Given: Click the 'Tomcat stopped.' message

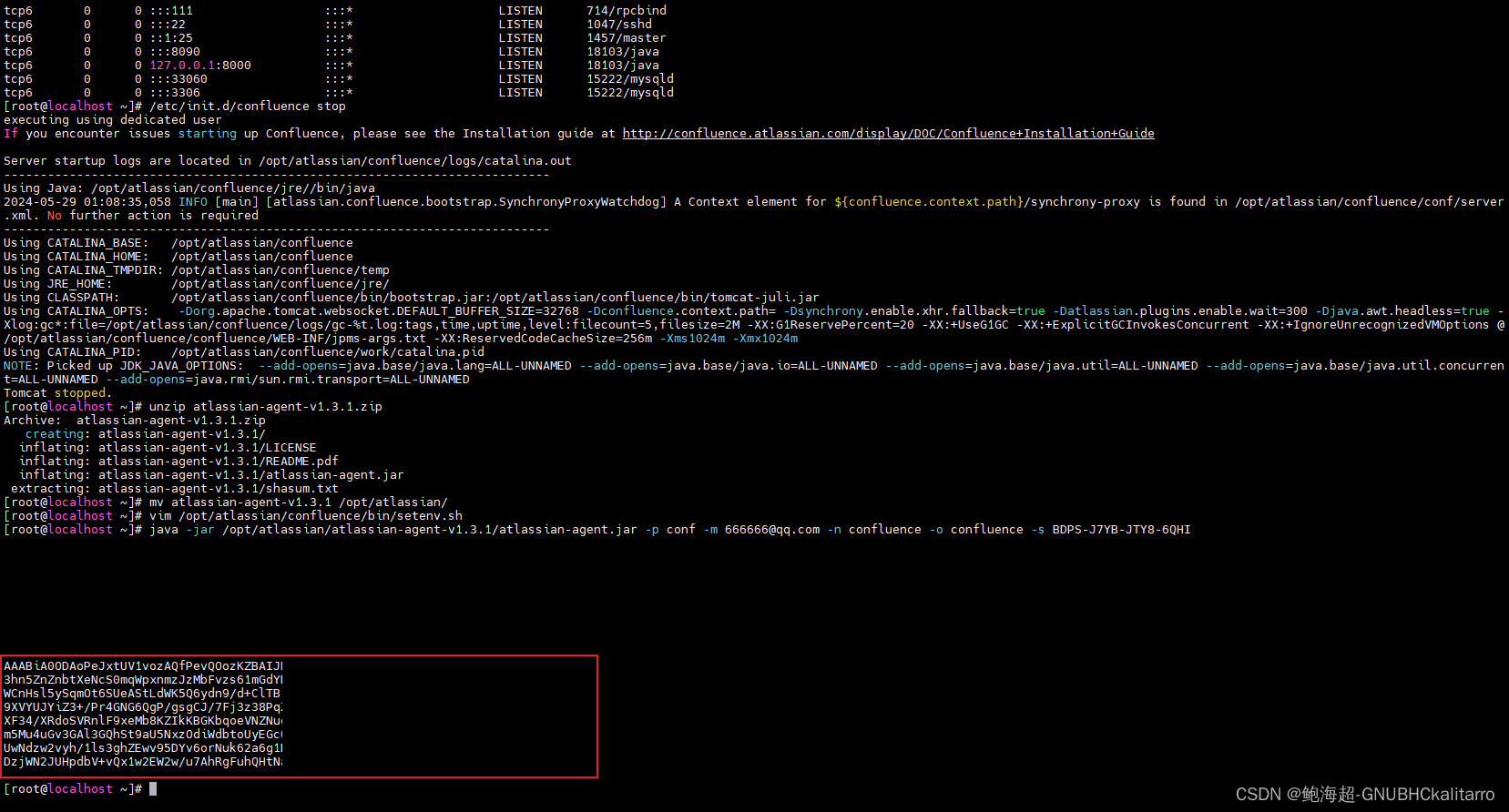Looking at the screenshot, I should point(58,393).
